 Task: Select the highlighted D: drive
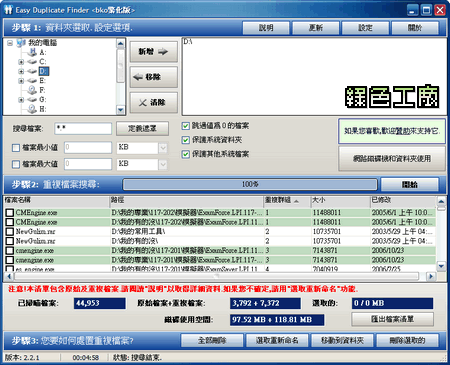[44, 71]
